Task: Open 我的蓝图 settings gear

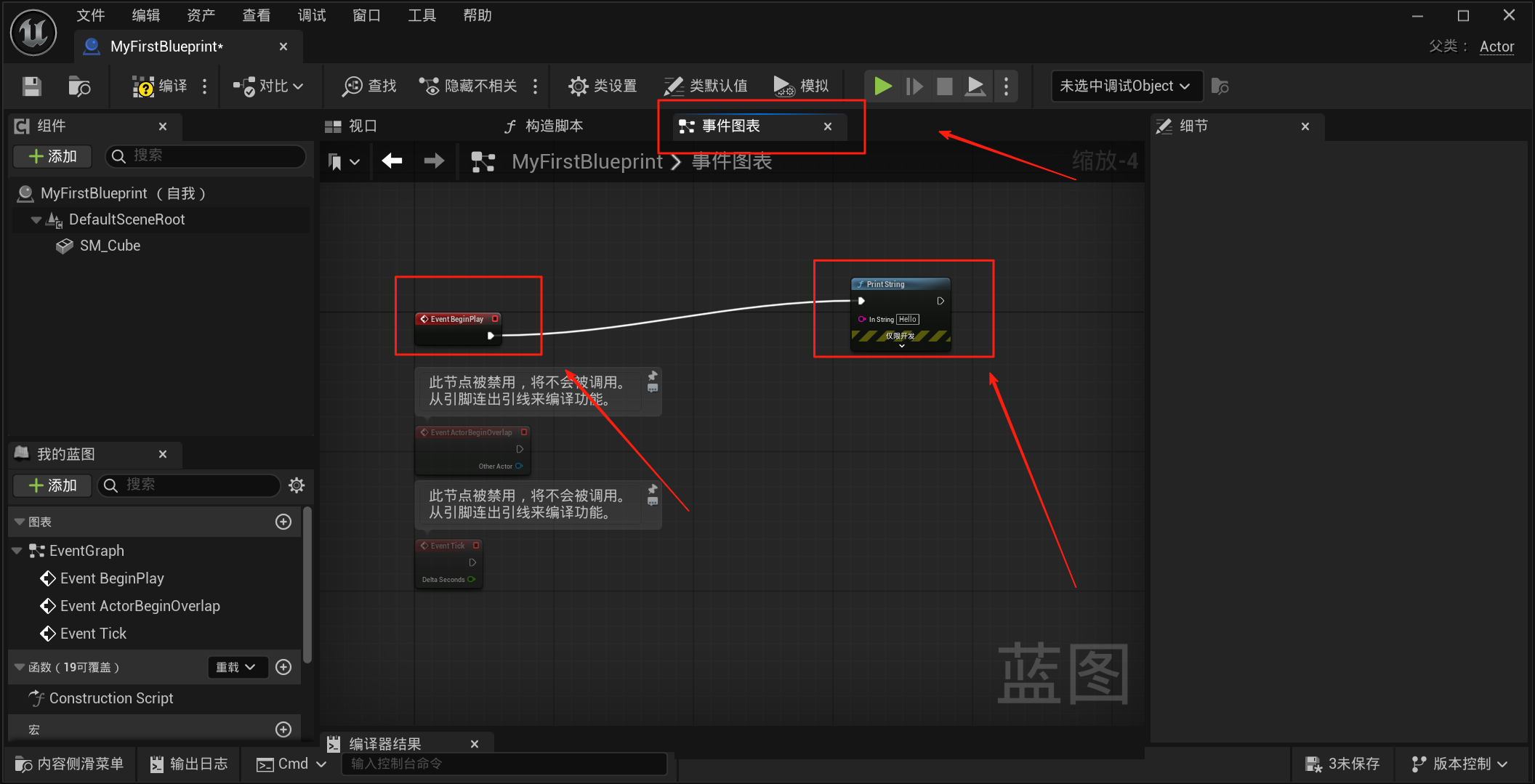Action: tap(297, 485)
